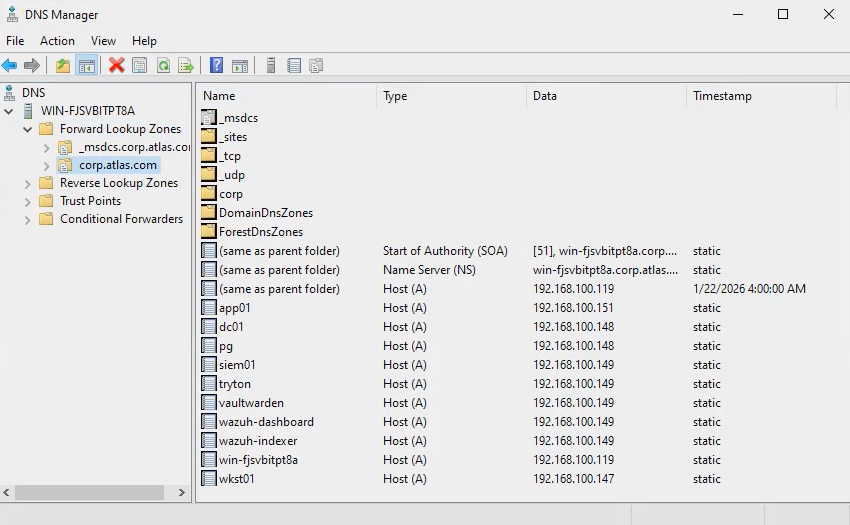Click the tree pane scrollbar left arrow
Screen dimensions: 850x525
click(7, 492)
